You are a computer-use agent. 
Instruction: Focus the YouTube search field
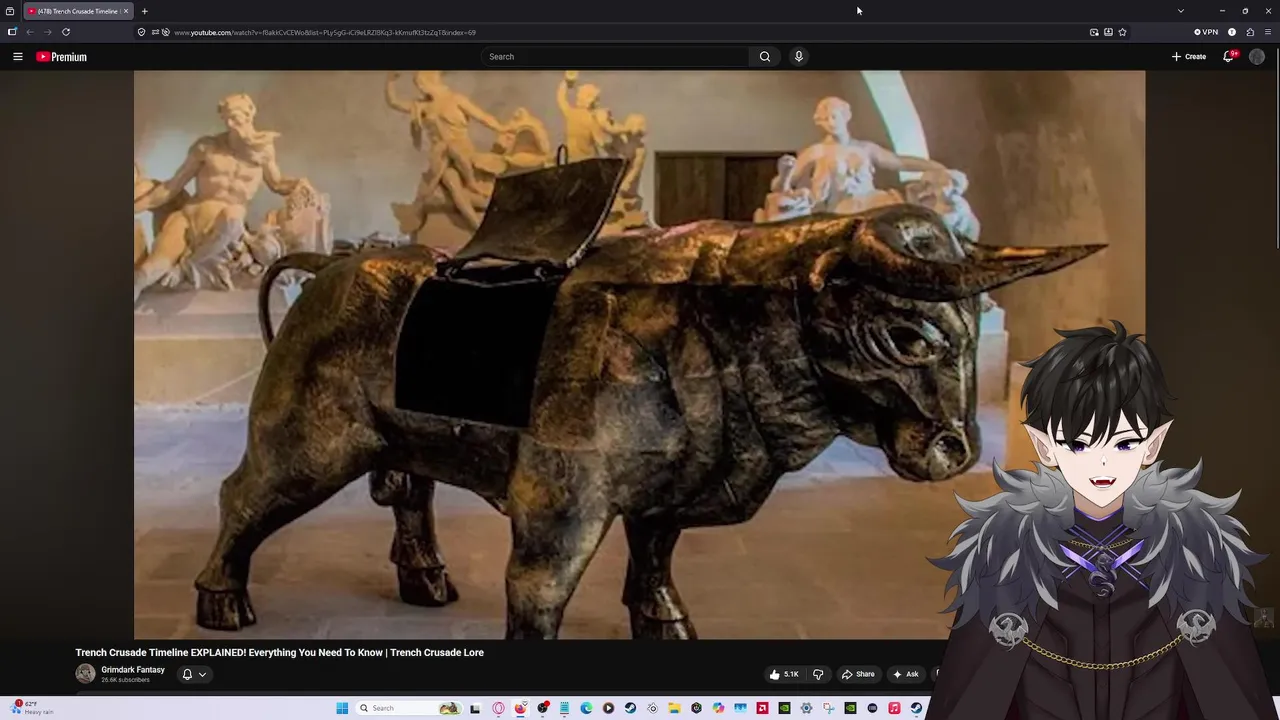tap(614, 57)
